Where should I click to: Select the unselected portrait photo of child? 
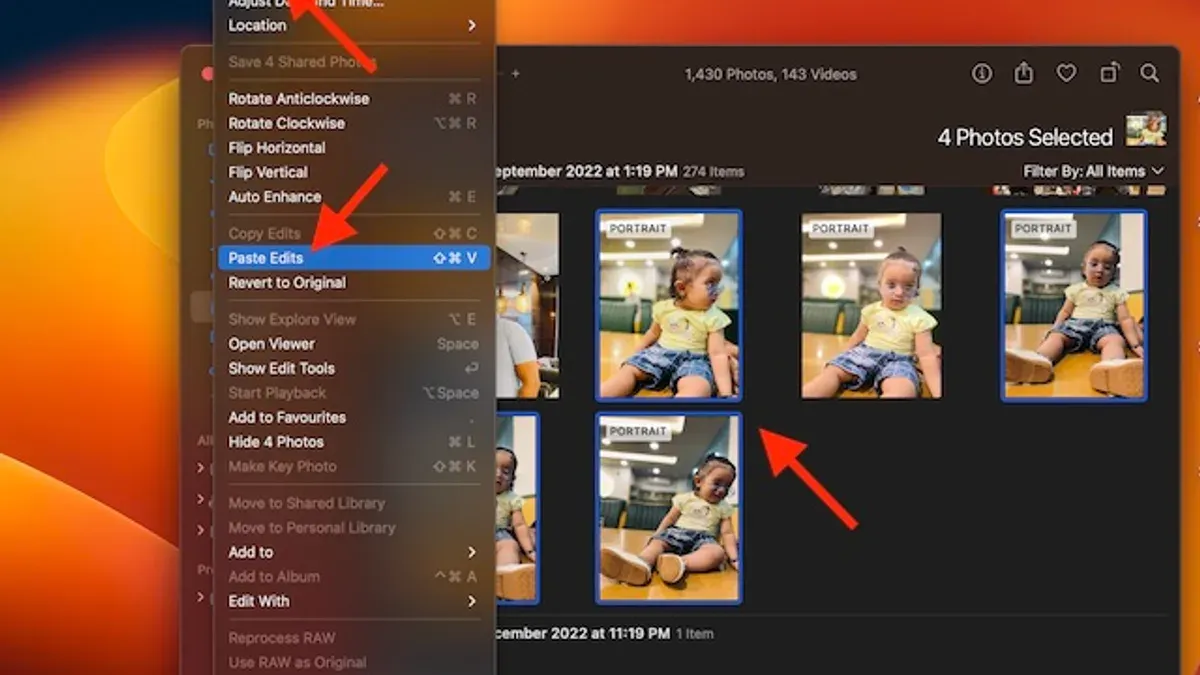[871, 305]
